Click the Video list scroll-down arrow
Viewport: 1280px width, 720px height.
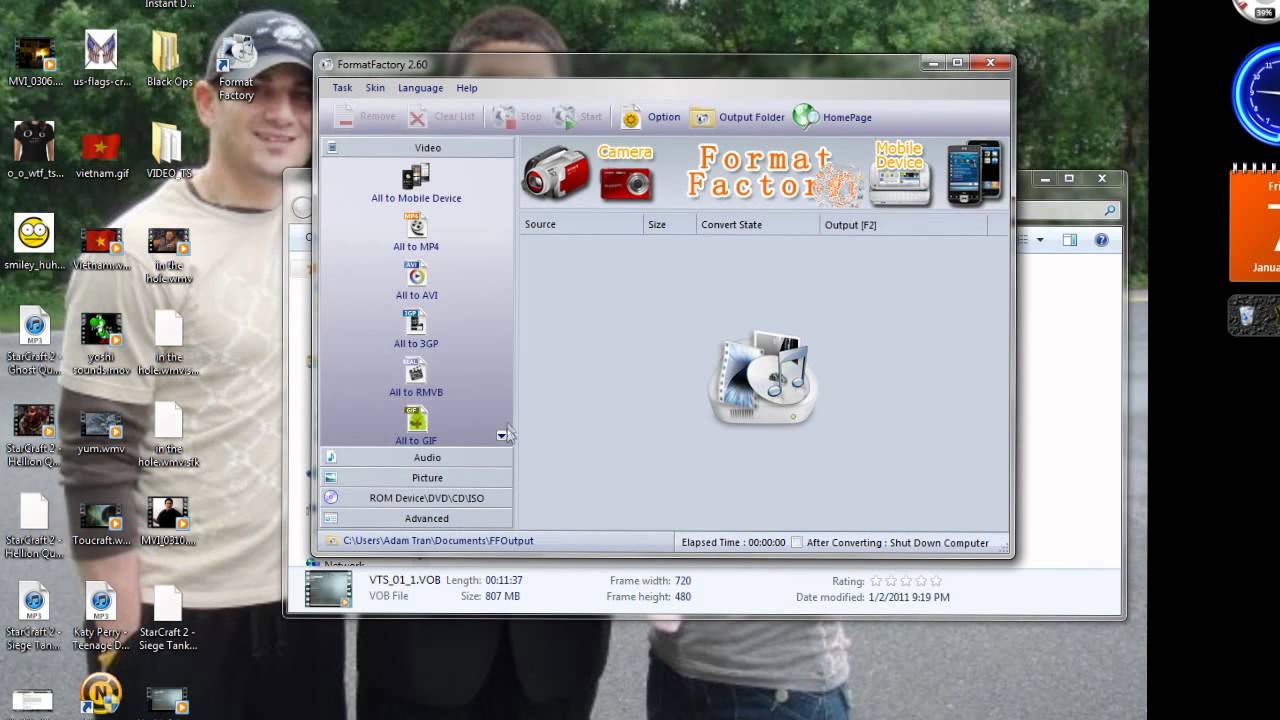click(502, 436)
